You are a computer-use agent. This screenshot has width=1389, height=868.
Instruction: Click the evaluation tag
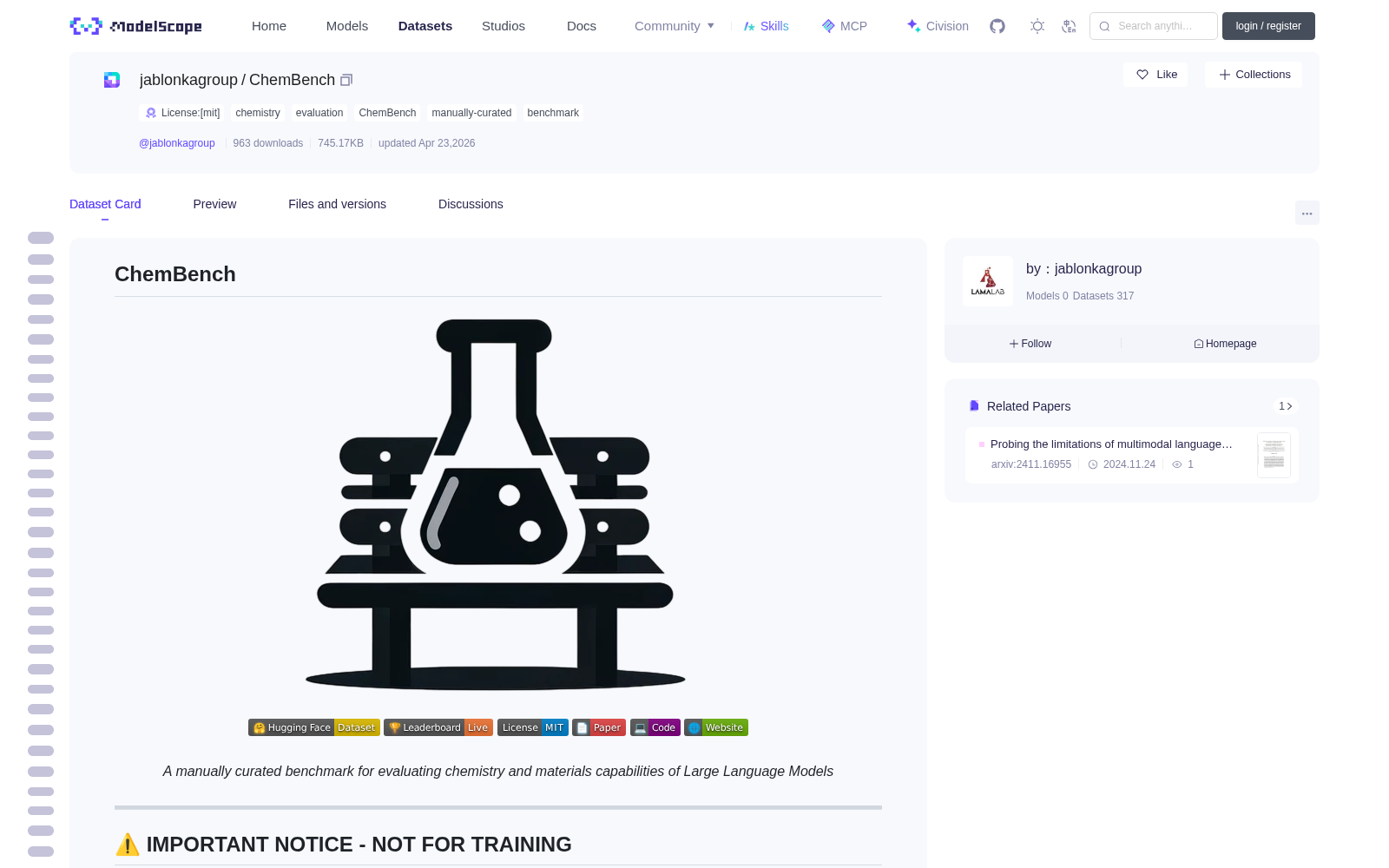pos(319,113)
